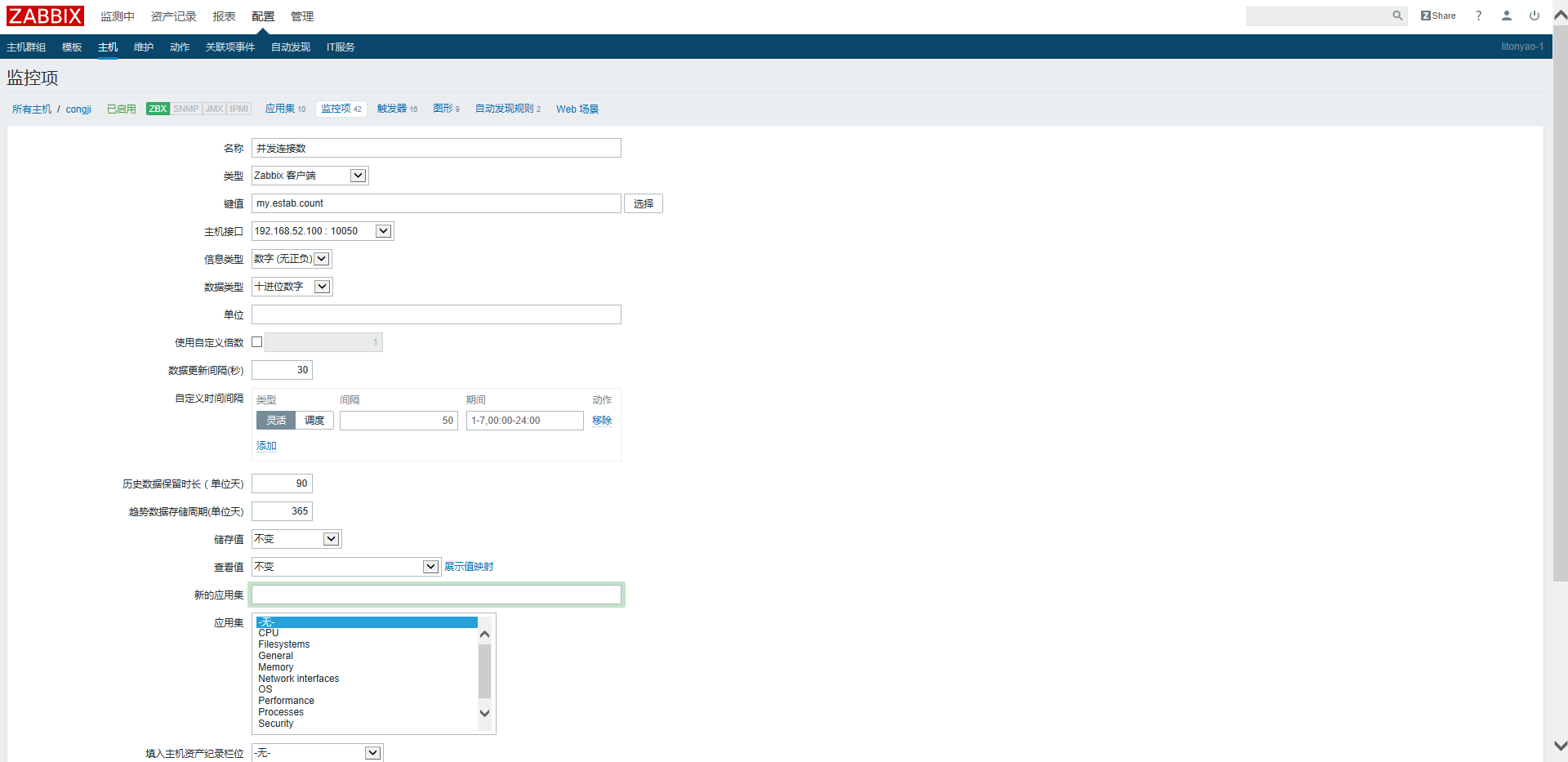The width and height of the screenshot is (1568, 762).
Task: Open the 信息类型 dropdown
Action: tap(292, 259)
